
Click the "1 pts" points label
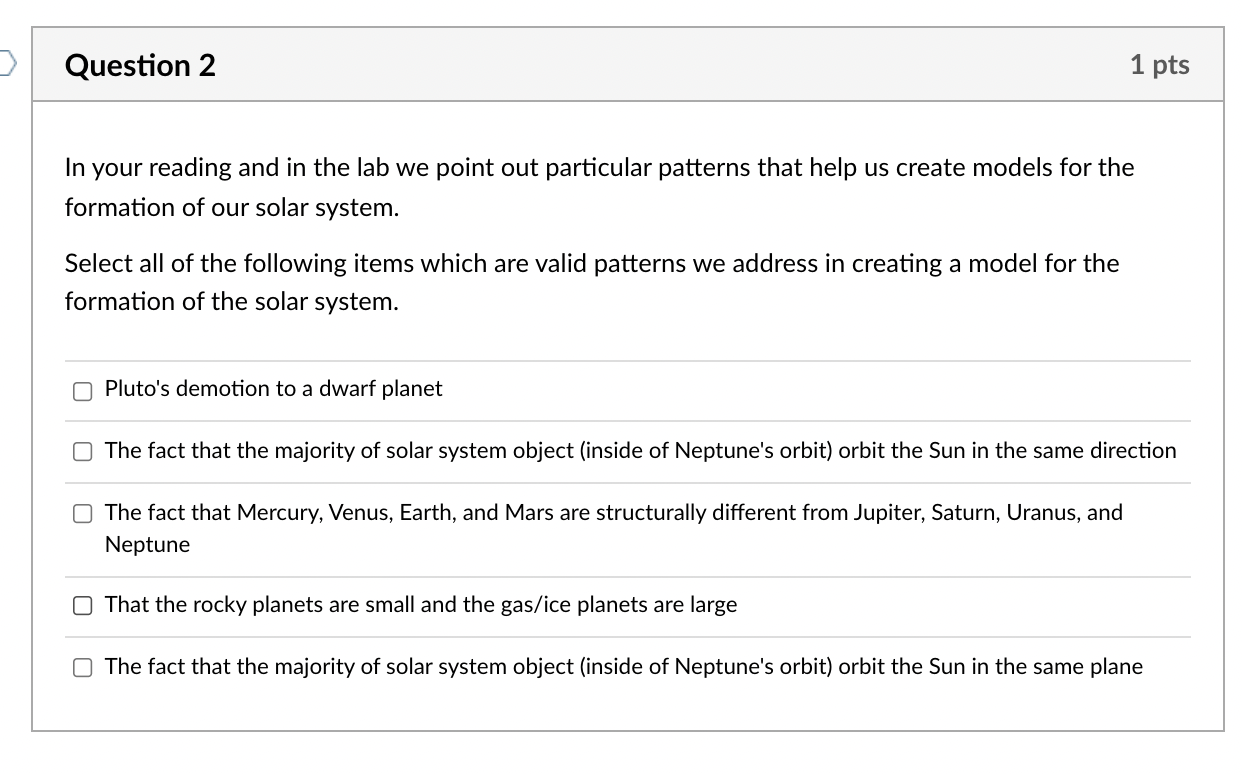(x=1160, y=65)
